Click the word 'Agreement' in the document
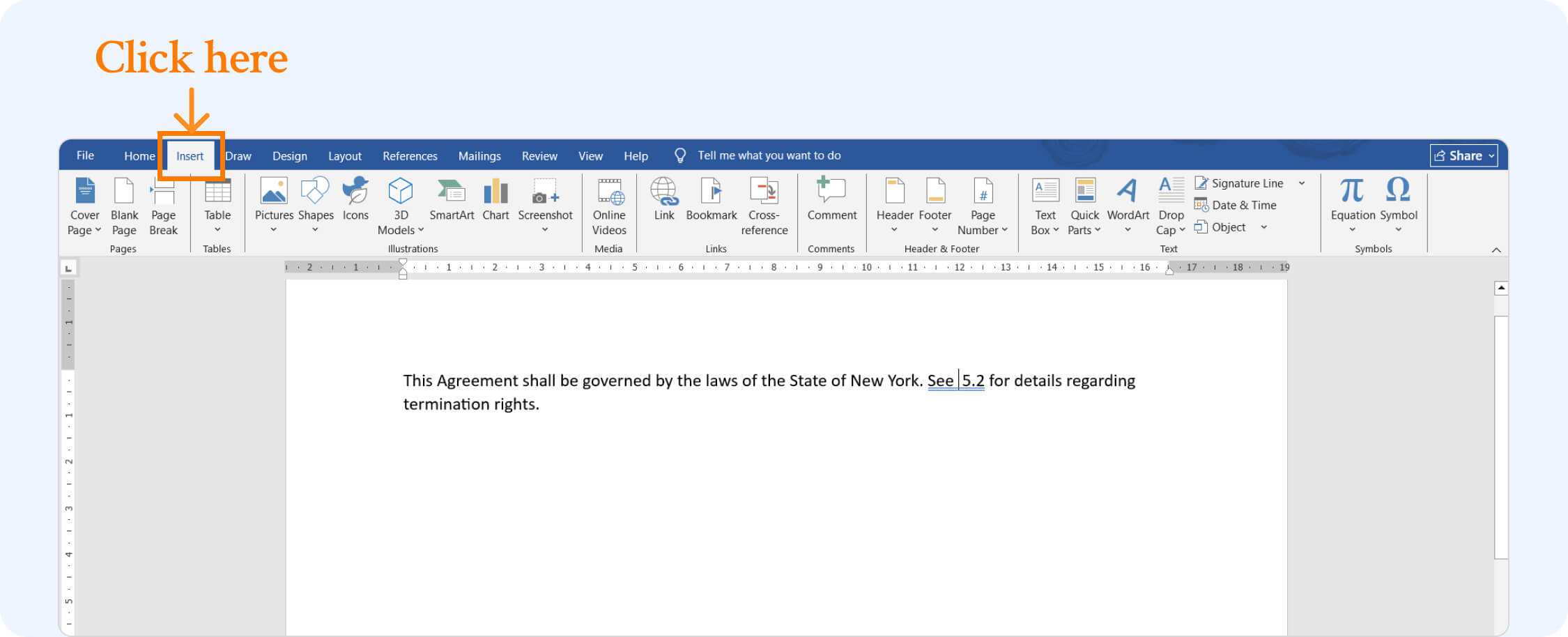Image resolution: width=1568 pixels, height=637 pixels. click(x=477, y=381)
